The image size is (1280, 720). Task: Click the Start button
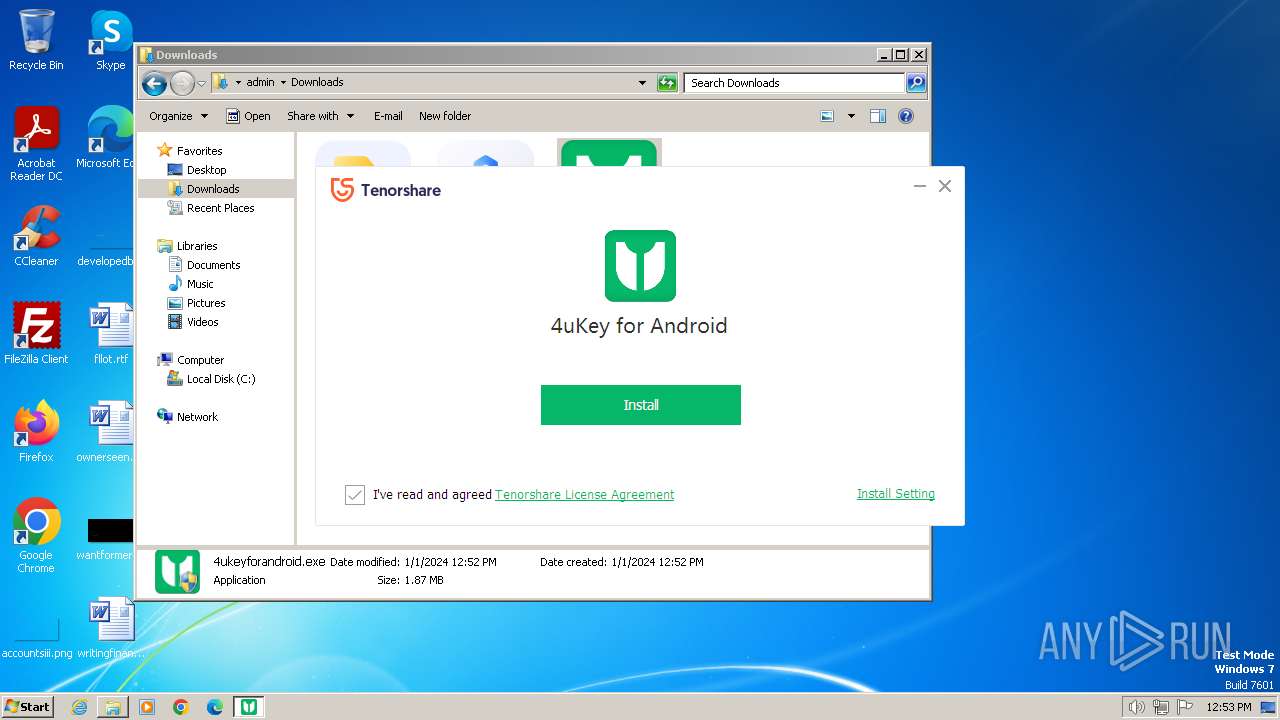[x=28, y=706]
